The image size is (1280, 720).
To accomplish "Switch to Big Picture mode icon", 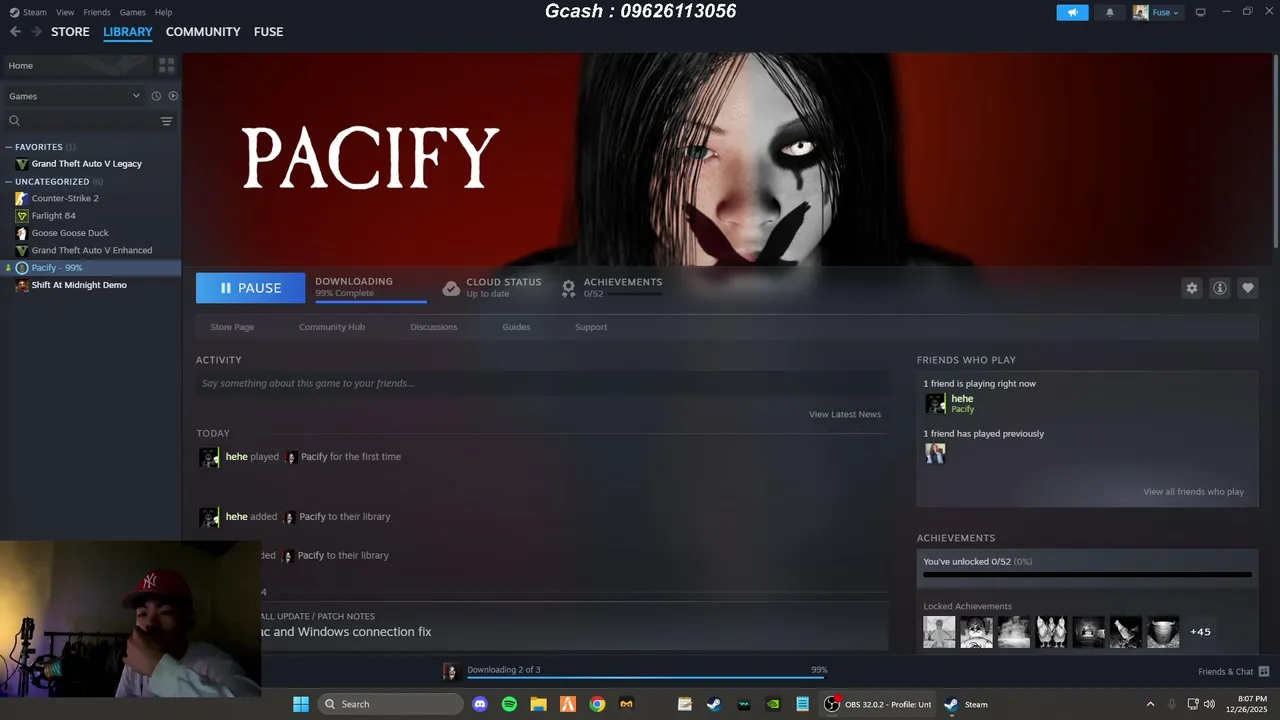I will tap(1201, 12).
